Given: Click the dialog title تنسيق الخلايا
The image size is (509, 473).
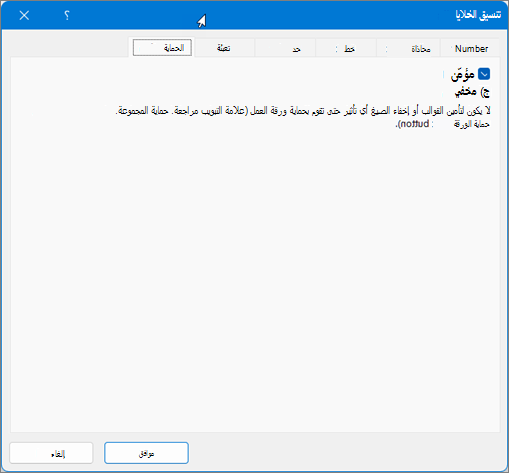Looking at the screenshot, I should point(478,15).
